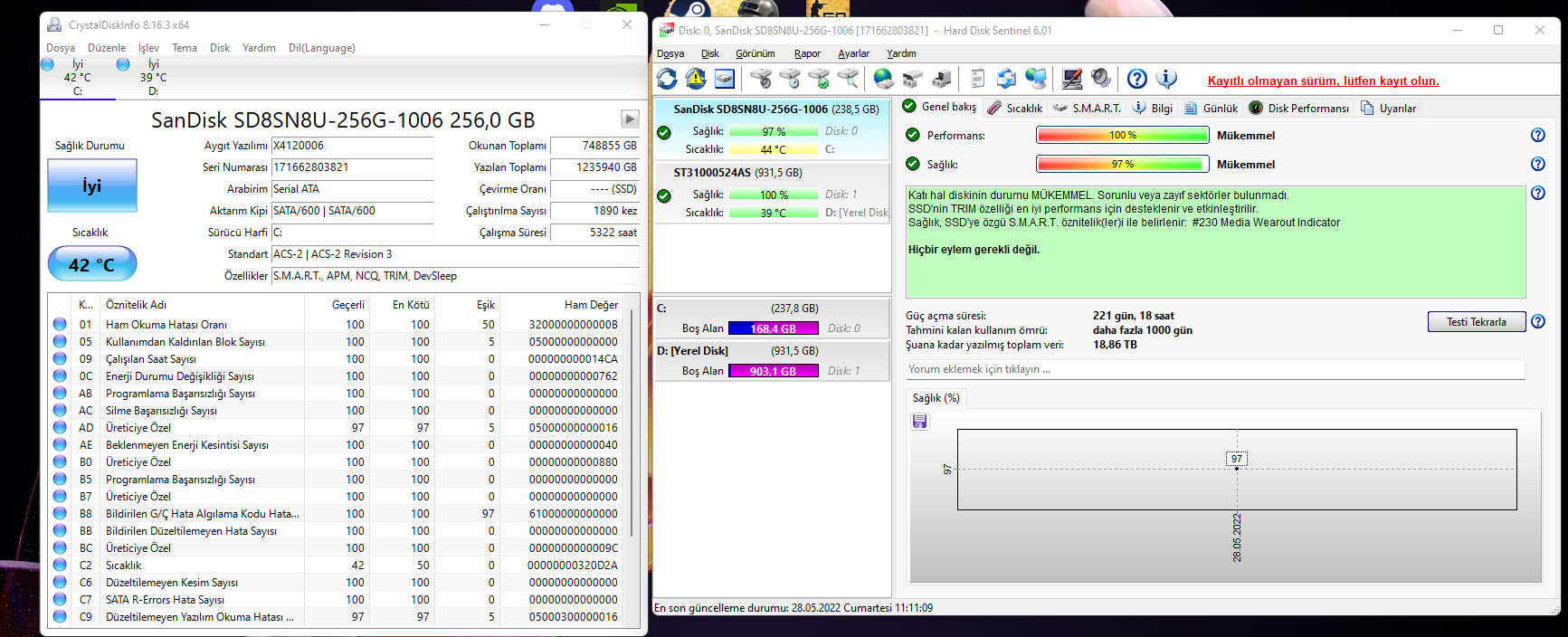Viewport: 1568px width, 637px height.
Task: Open the Rapor menu in Hard Disk Sentinel
Action: [807, 53]
